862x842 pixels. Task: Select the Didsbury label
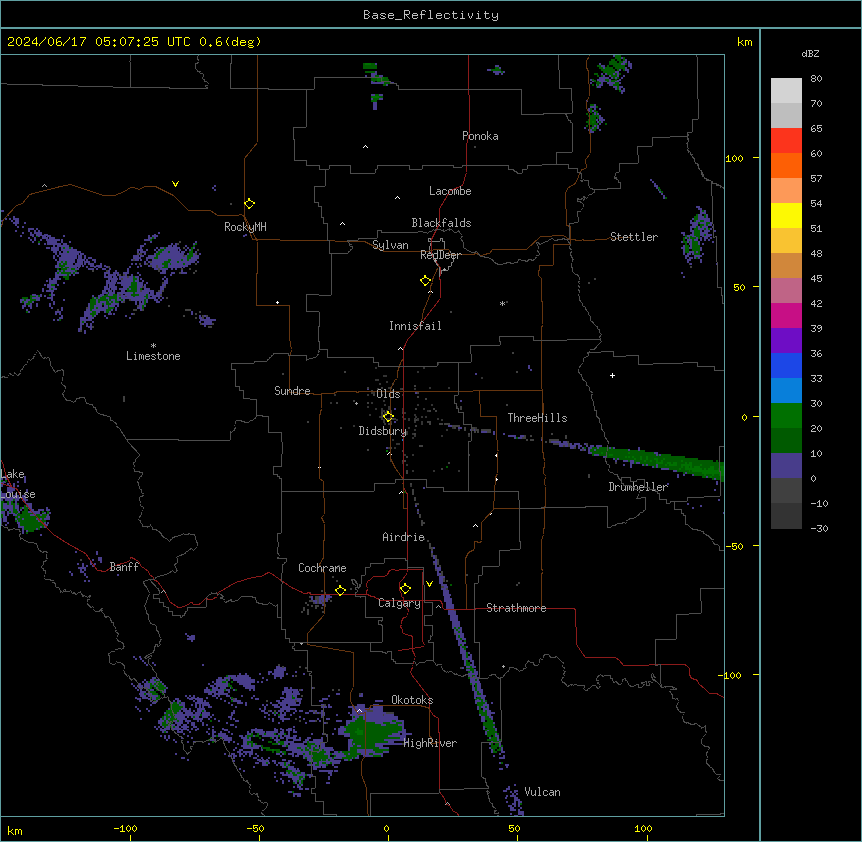coord(383,431)
